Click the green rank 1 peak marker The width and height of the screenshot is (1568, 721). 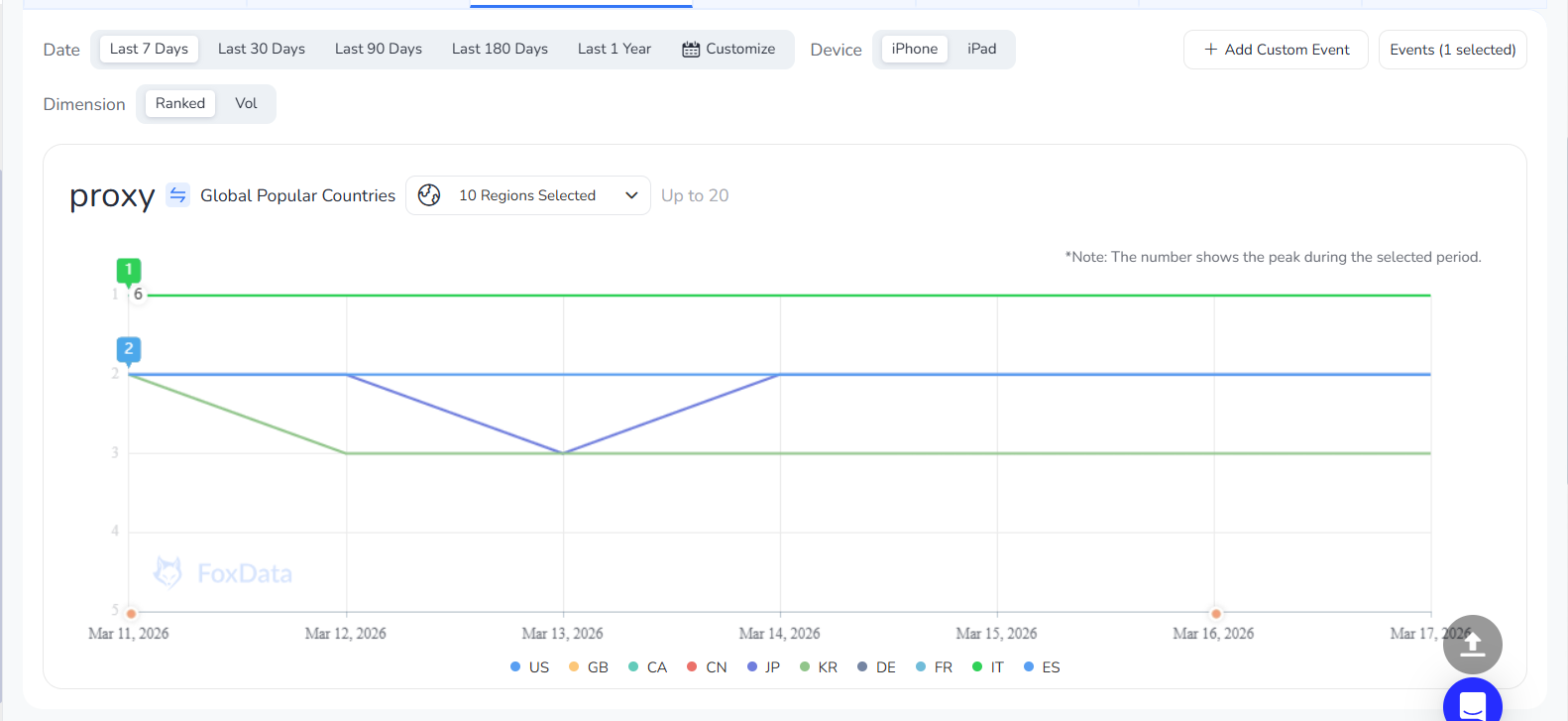129,271
